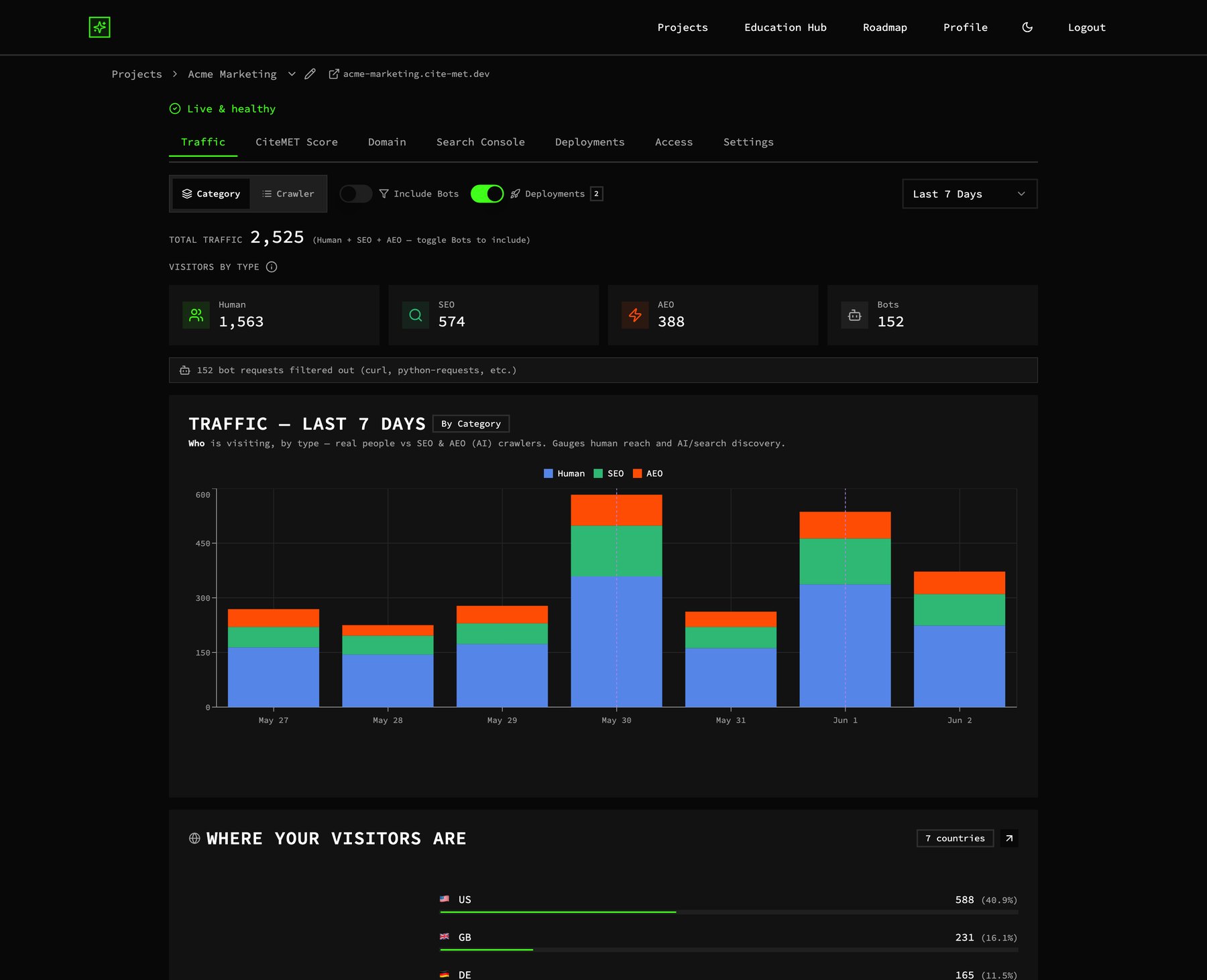Click the By Category badge
This screenshot has height=980, width=1207.
point(471,424)
